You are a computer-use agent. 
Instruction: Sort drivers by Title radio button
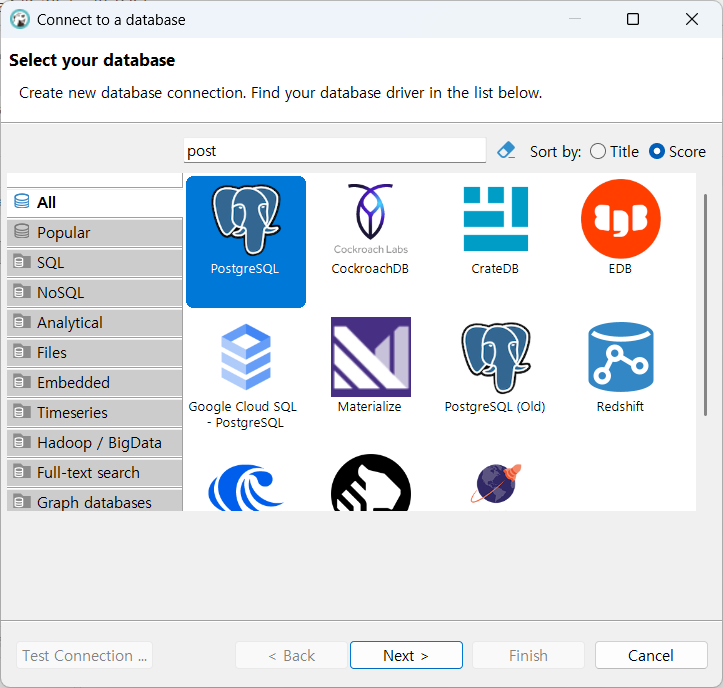coord(598,151)
